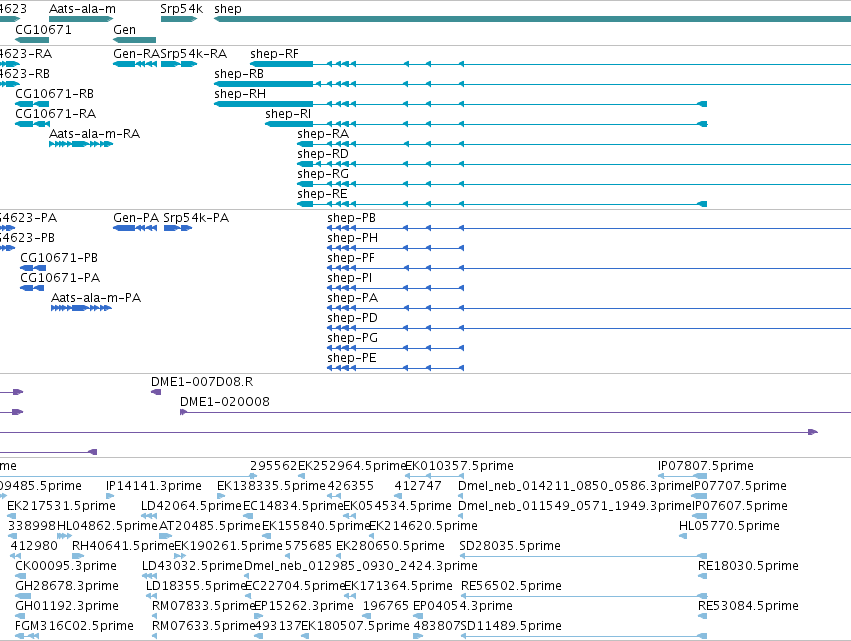Select protein CG10671-PA
851x641 pixels.
(60, 278)
